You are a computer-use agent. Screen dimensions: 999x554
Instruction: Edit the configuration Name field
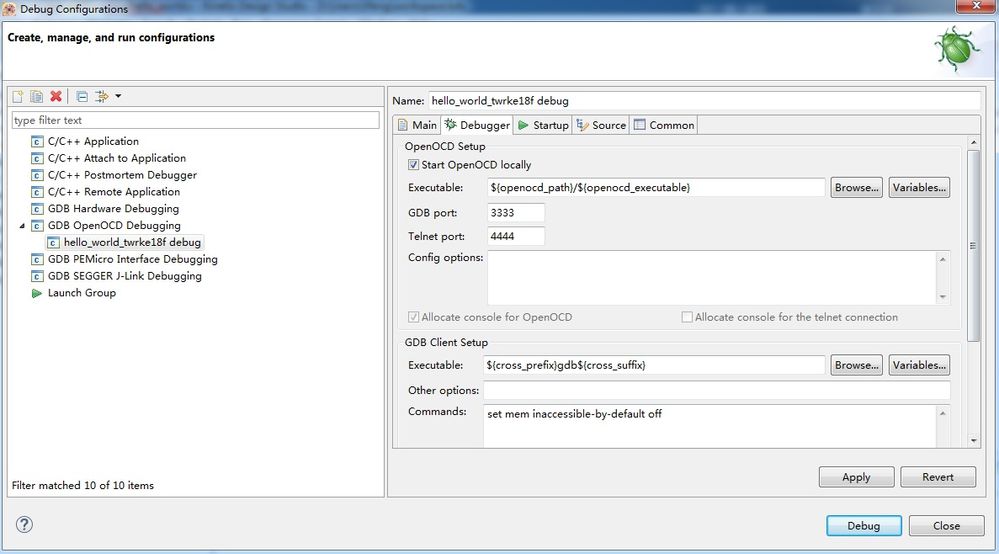tap(704, 101)
